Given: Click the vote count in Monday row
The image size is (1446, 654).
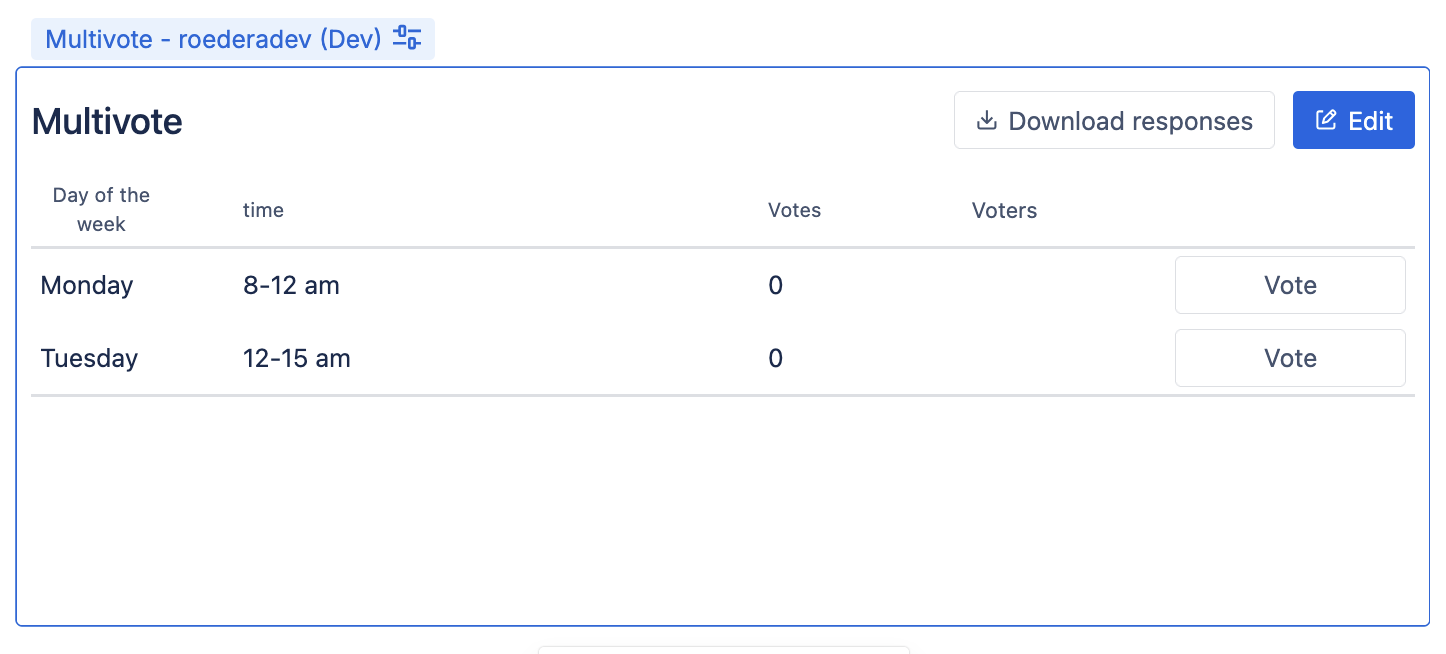Looking at the screenshot, I should coord(775,285).
